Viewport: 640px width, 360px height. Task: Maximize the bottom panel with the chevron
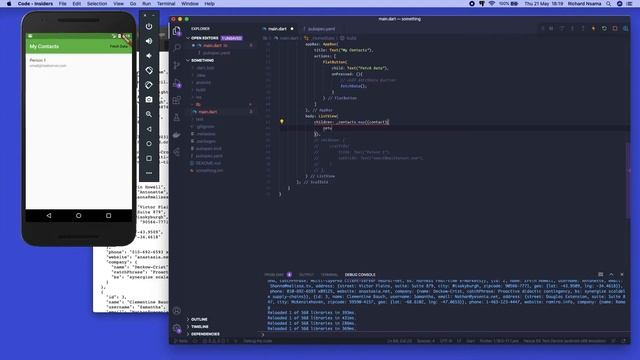coord(611,274)
